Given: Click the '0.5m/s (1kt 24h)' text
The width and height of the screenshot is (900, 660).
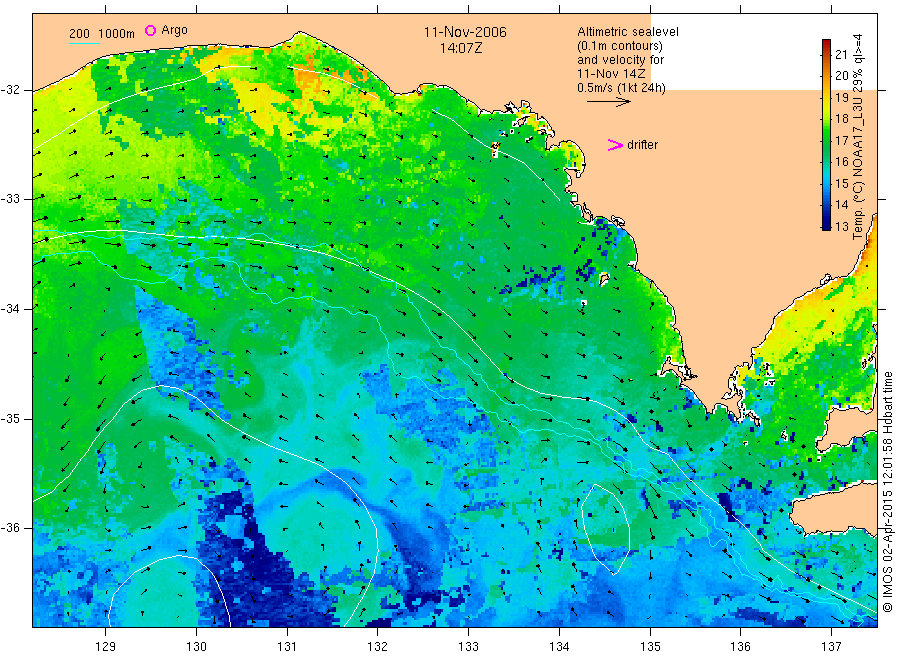Looking at the screenshot, I should tap(621, 88).
